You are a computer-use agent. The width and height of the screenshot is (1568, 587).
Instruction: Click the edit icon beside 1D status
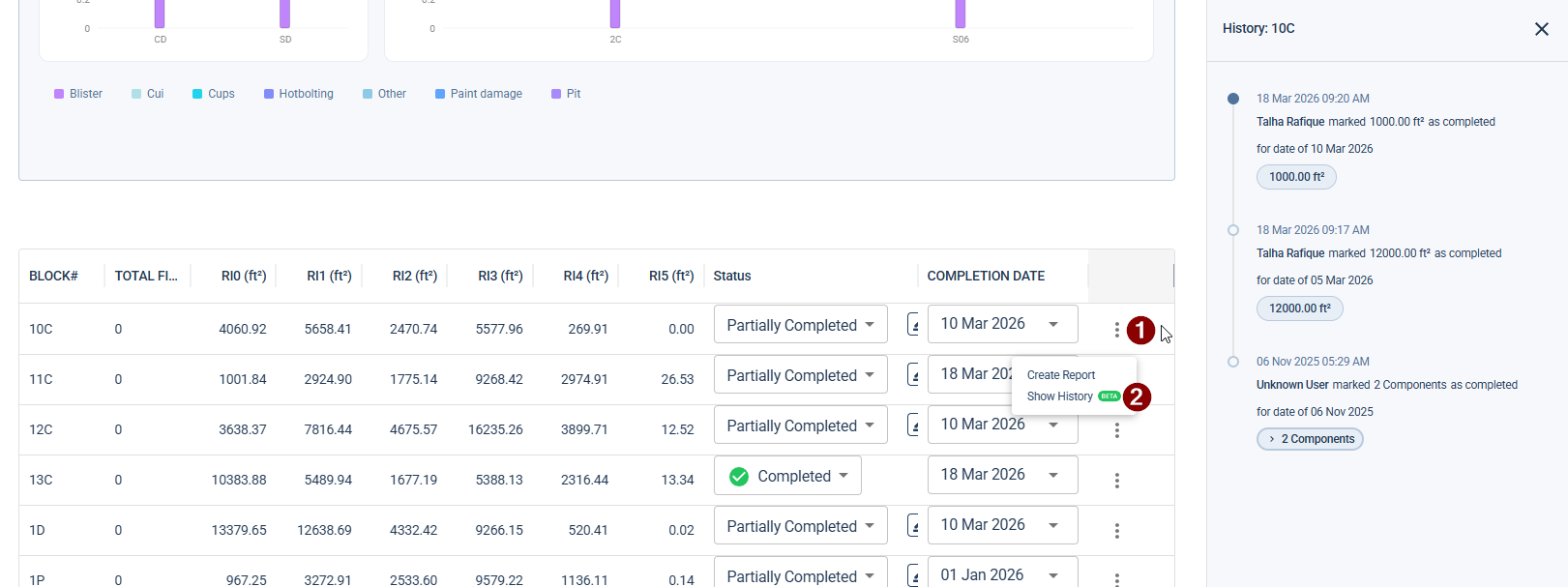tap(912, 526)
